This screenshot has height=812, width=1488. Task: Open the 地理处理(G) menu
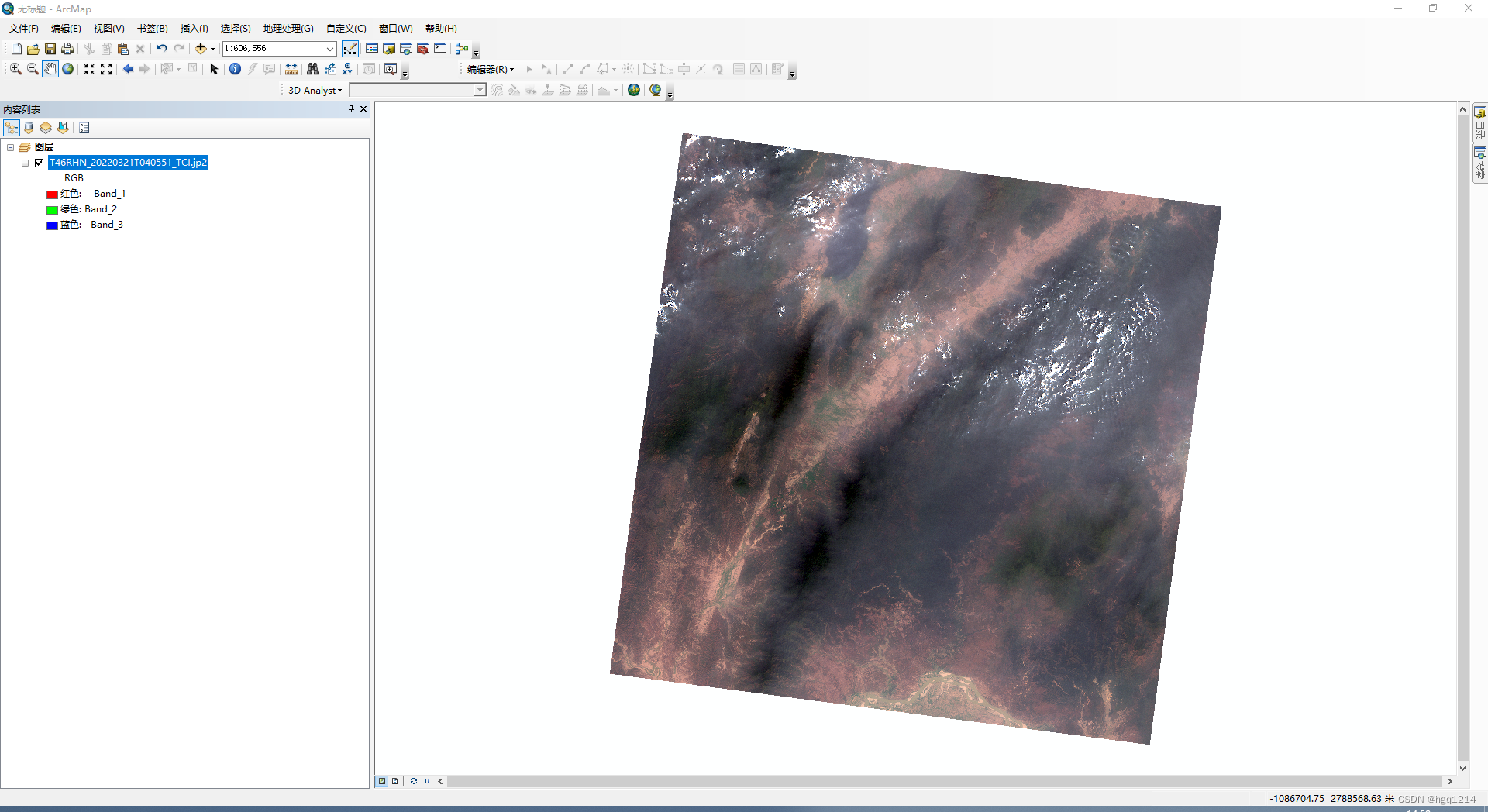(288, 29)
